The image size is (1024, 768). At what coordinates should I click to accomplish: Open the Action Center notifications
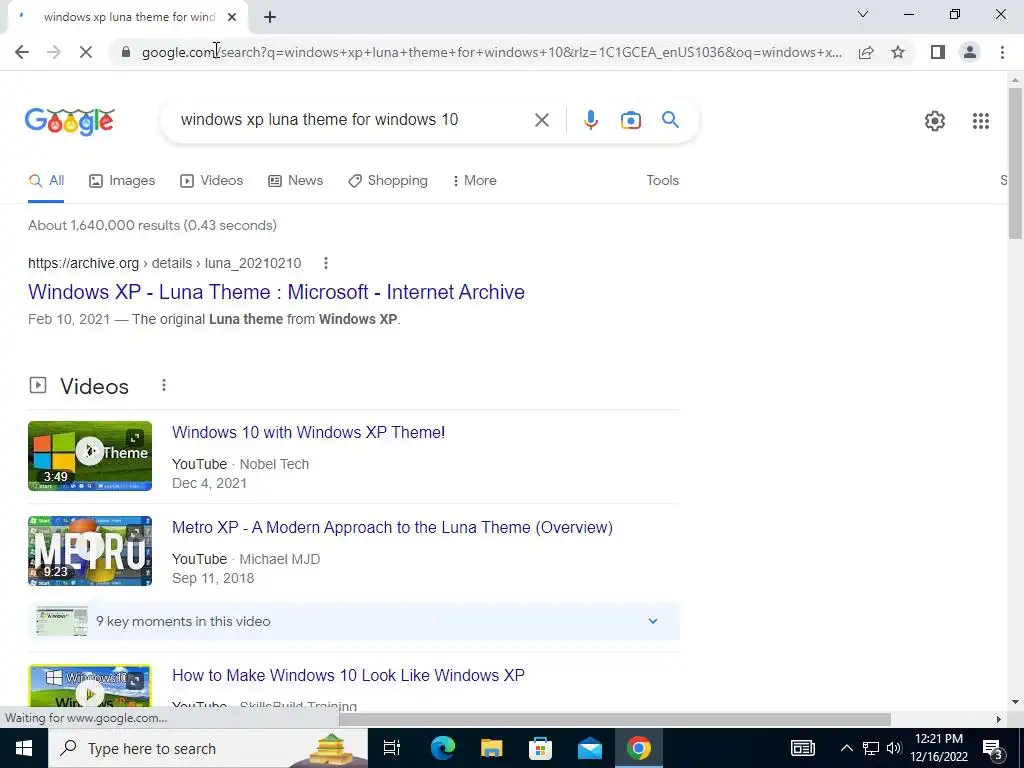(x=994, y=748)
